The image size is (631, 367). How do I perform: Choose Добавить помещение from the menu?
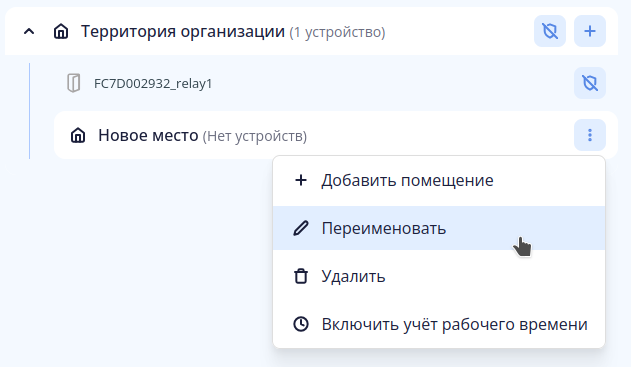pyautogui.click(x=439, y=180)
